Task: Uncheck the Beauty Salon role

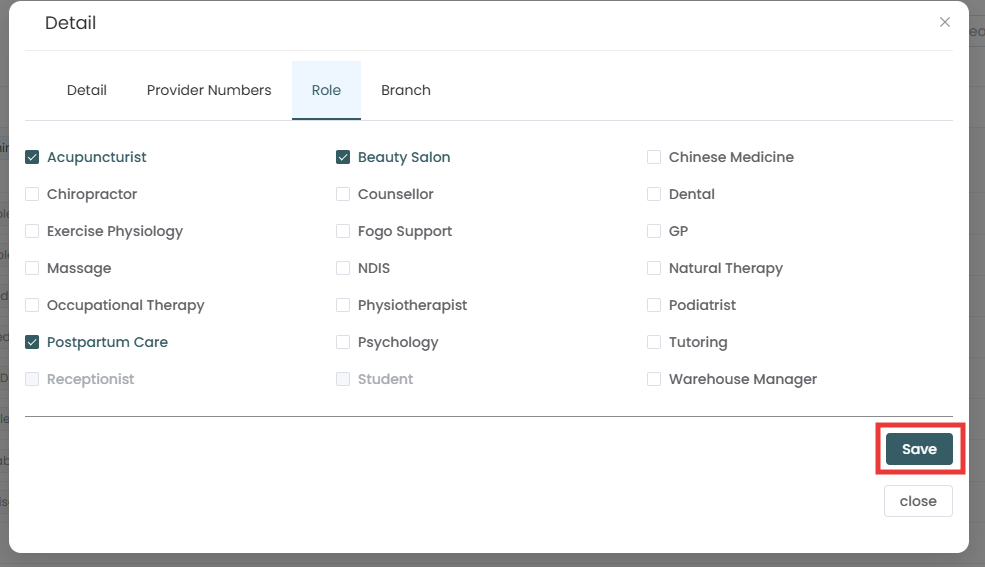Action: click(343, 157)
